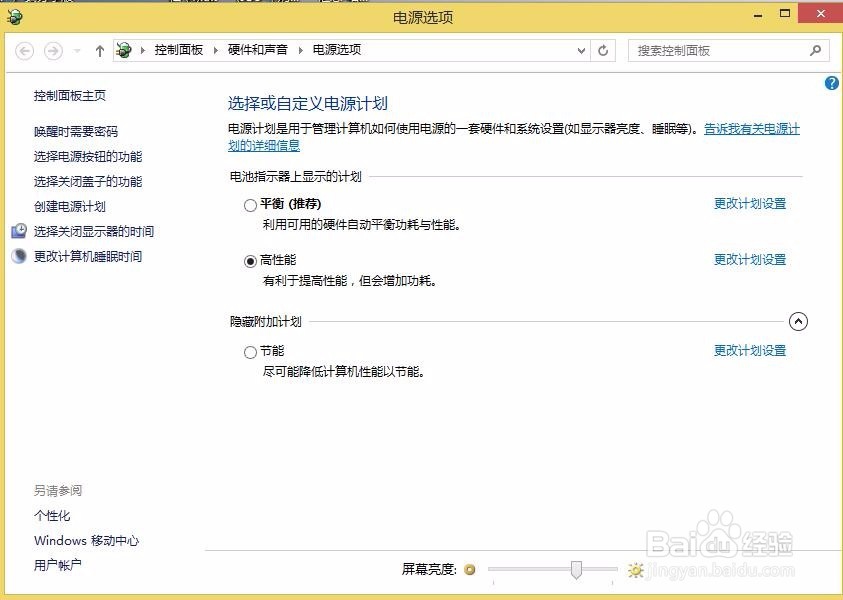Image resolution: width=843 pixels, height=600 pixels.
Task: Open 创建电源计划 link
Action: [x=70, y=206]
